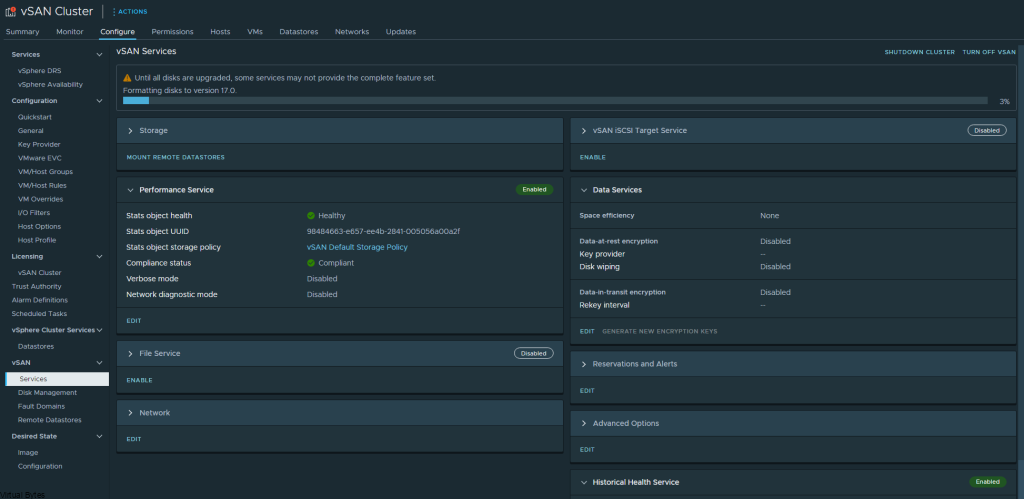Click the green Healthy status check icon

tap(311, 215)
